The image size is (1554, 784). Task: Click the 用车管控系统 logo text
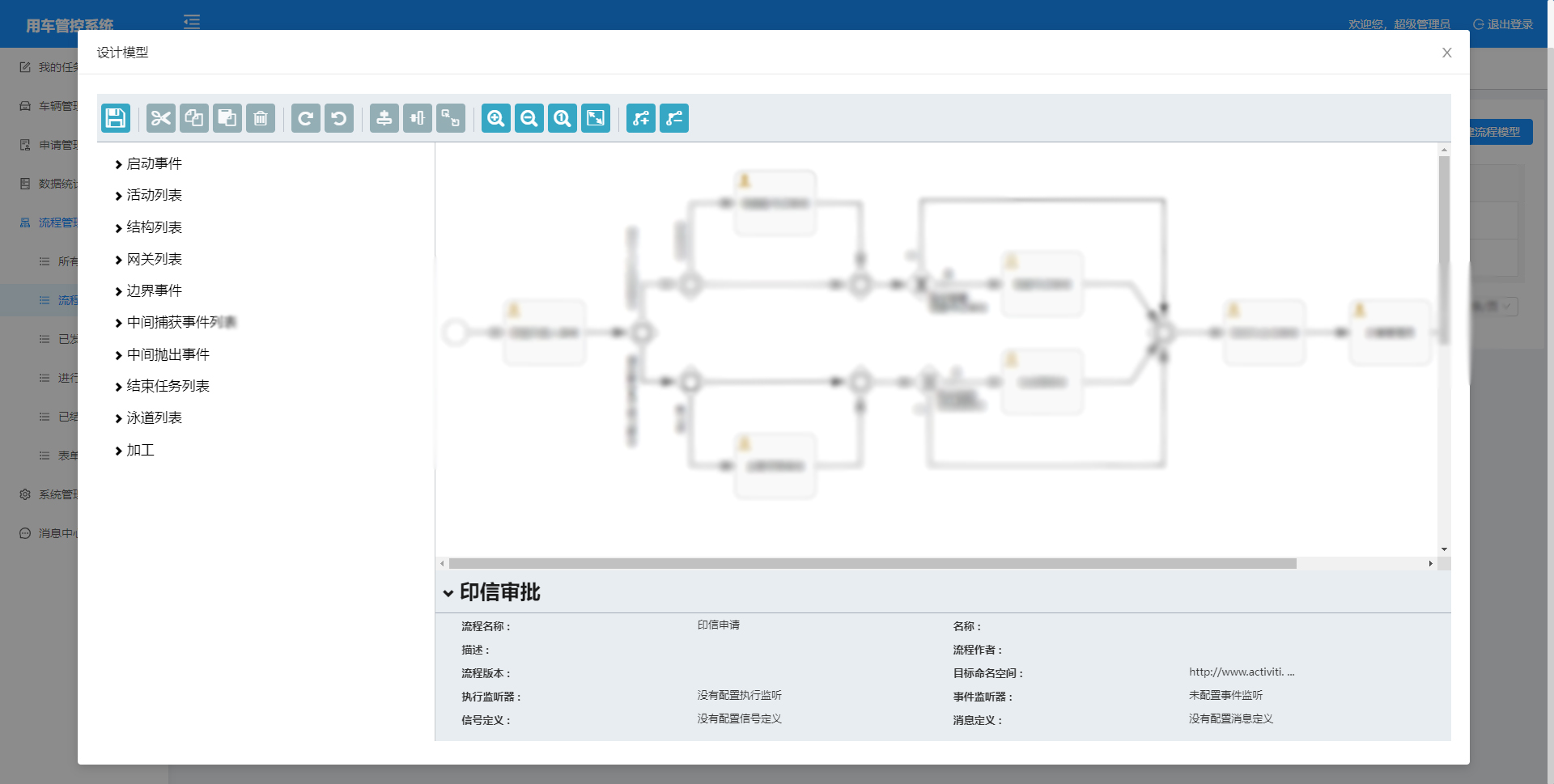[x=70, y=25]
